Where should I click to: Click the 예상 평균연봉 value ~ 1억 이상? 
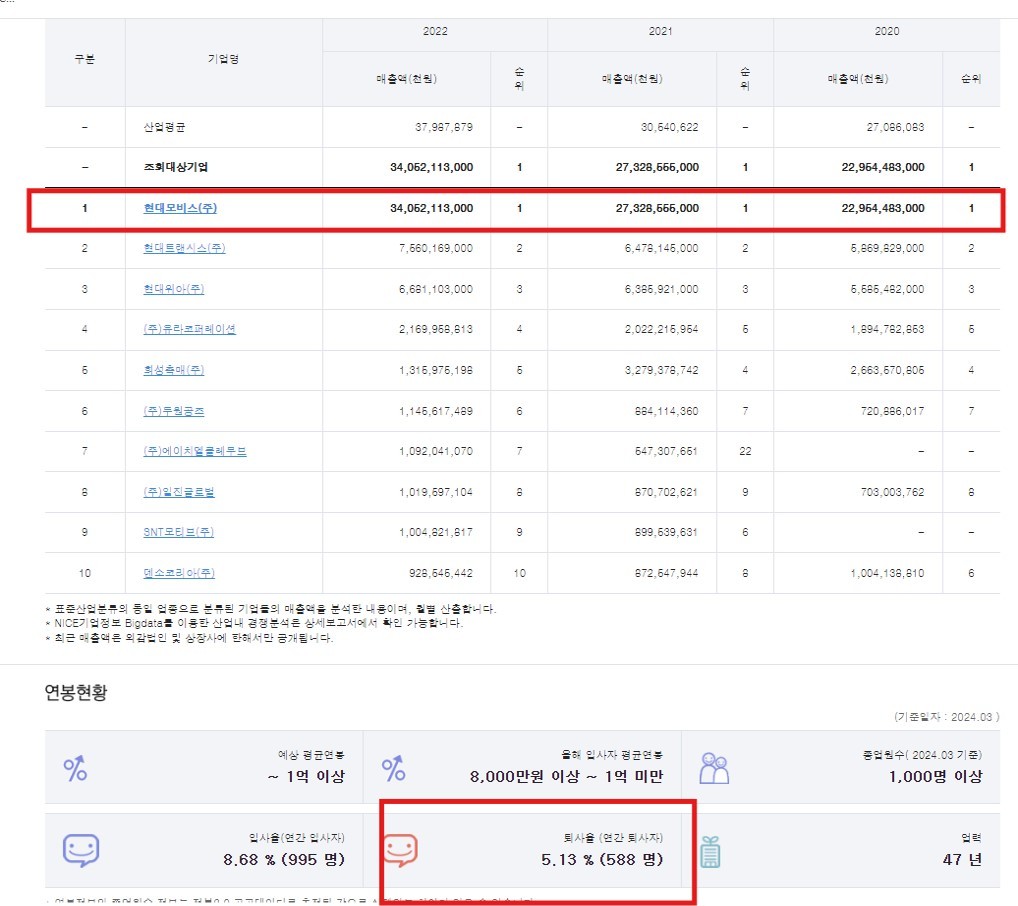click(306, 776)
